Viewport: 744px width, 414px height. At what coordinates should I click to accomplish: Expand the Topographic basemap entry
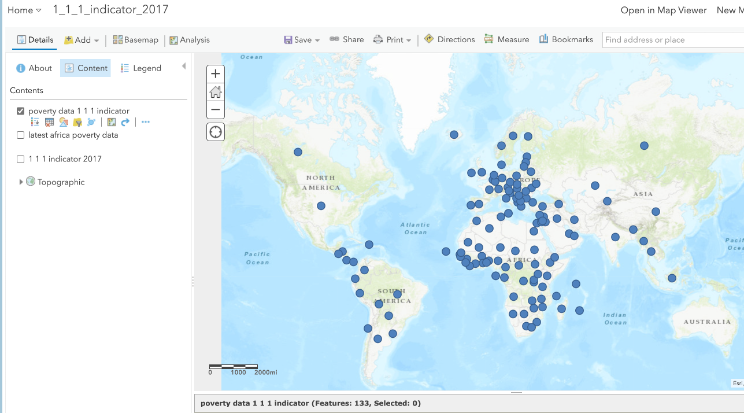coord(20,182)
